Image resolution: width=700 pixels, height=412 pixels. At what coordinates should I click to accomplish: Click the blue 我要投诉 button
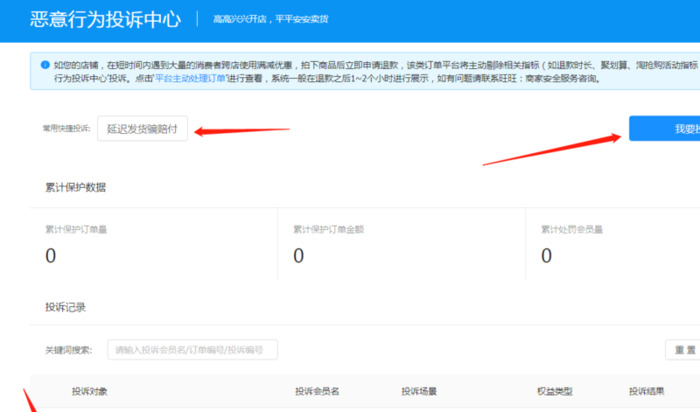pyautogui.click(x=665, y=129)
